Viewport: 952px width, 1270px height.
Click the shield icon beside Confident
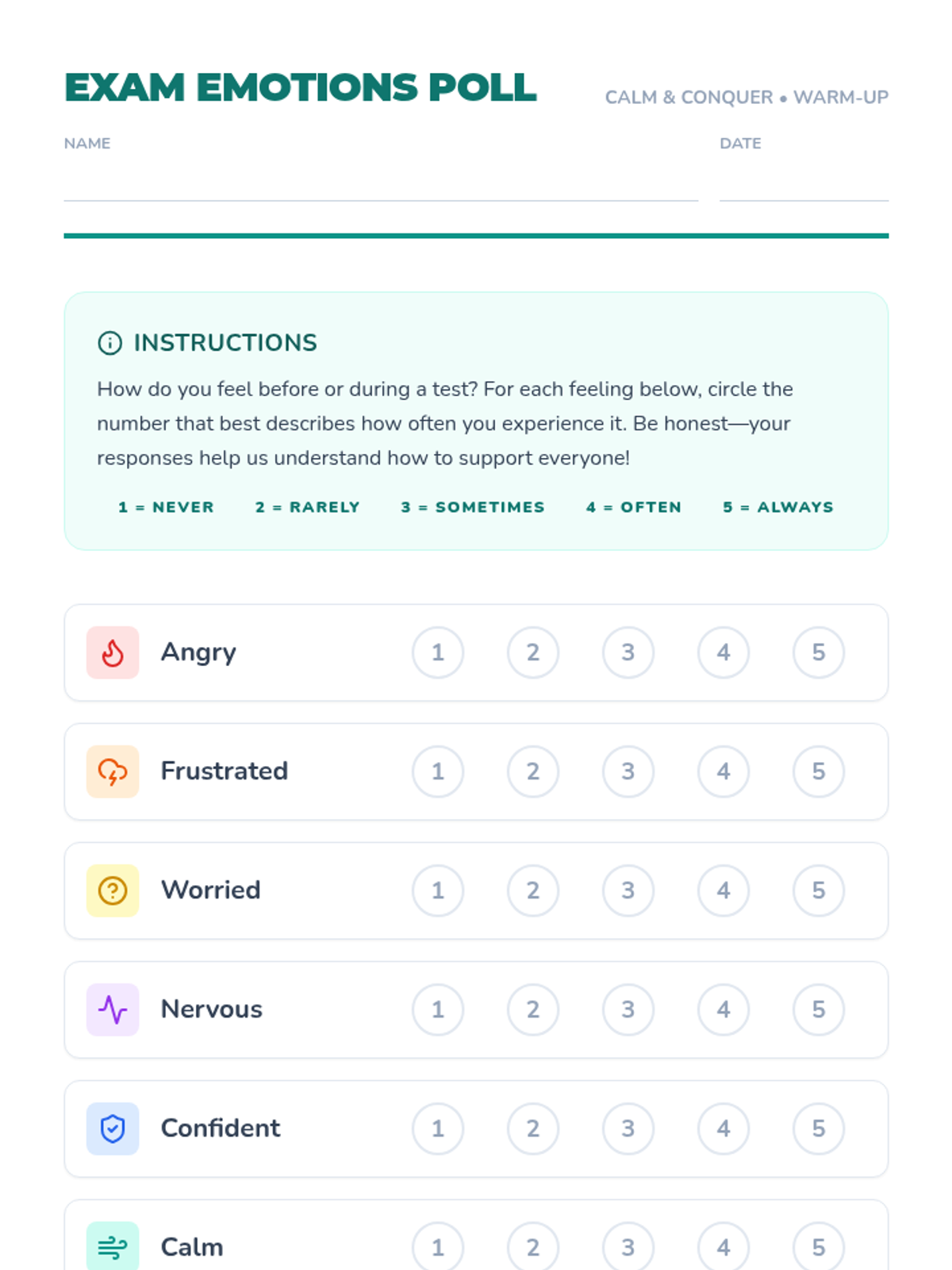point(113,1129)
